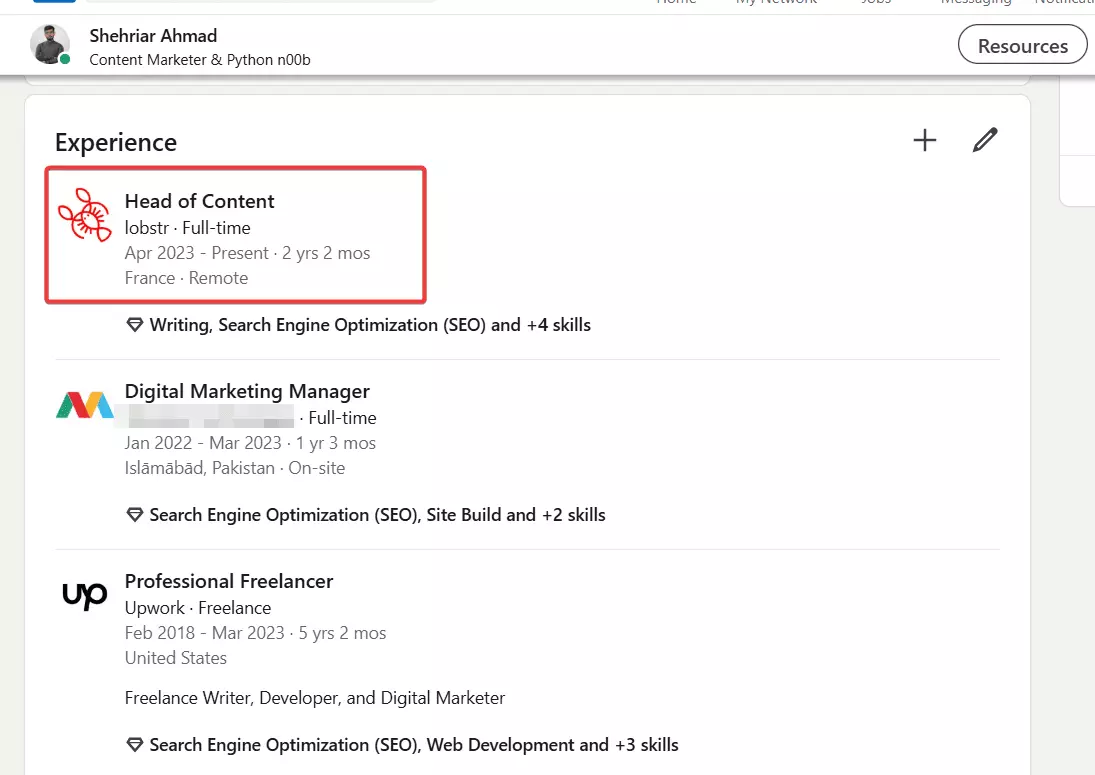The image size is (1095, 775).
Task: Open Upwork company logo
Action: coord(84,595)
